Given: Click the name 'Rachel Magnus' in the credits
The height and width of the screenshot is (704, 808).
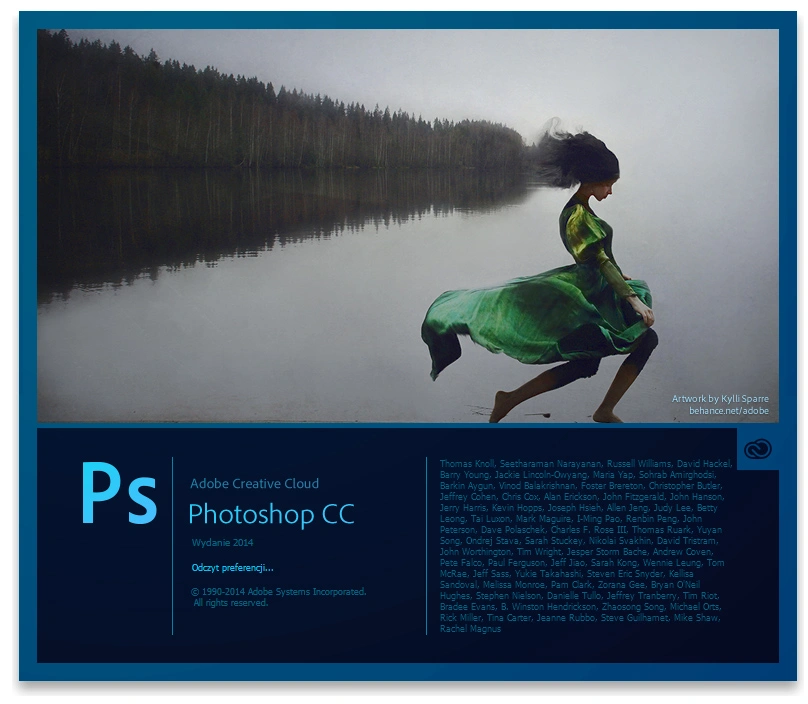Looking at the screenshot, I should point(470,629).
